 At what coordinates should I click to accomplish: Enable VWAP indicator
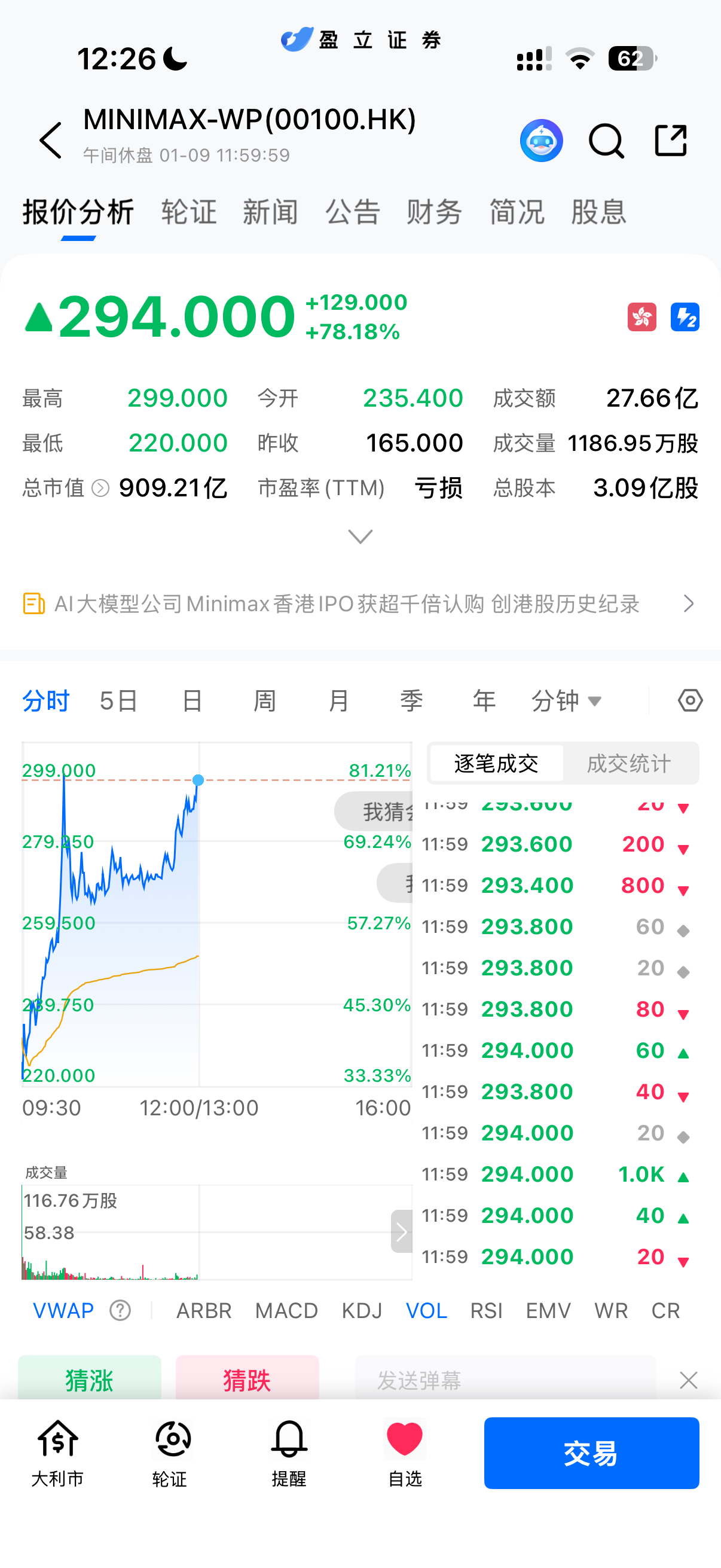click(x=63, y=1310)
